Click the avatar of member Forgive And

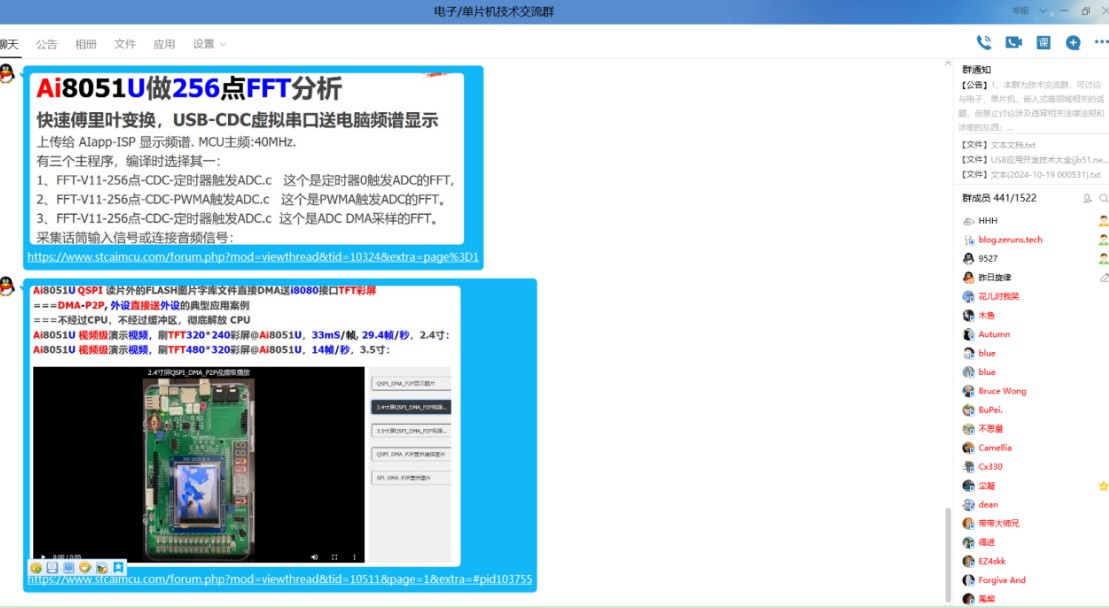[x=968, y=580]
